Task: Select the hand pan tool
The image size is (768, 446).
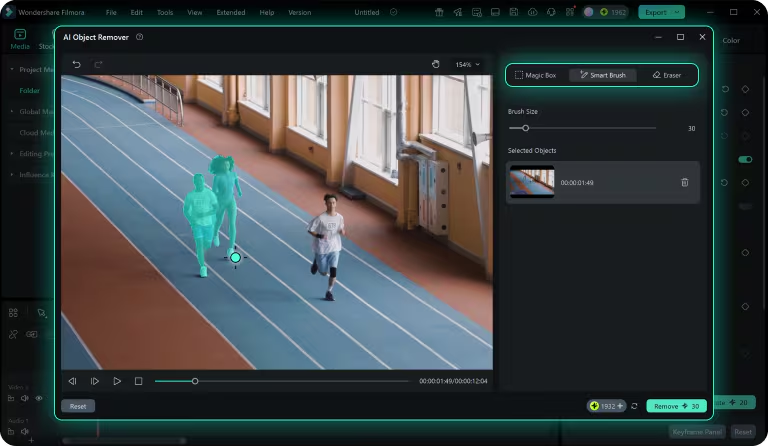Action: (436, 64)
